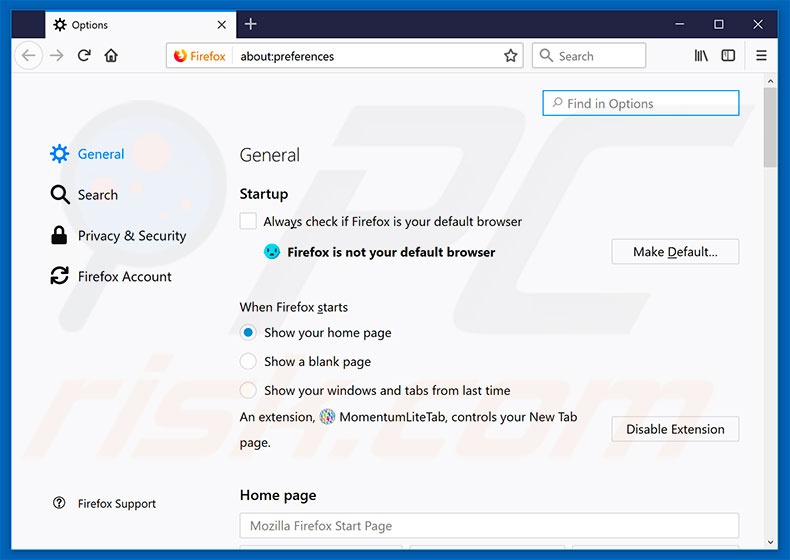Click the Firefox Support question mark icon
The image size is (790, 560).
[59, 503]
